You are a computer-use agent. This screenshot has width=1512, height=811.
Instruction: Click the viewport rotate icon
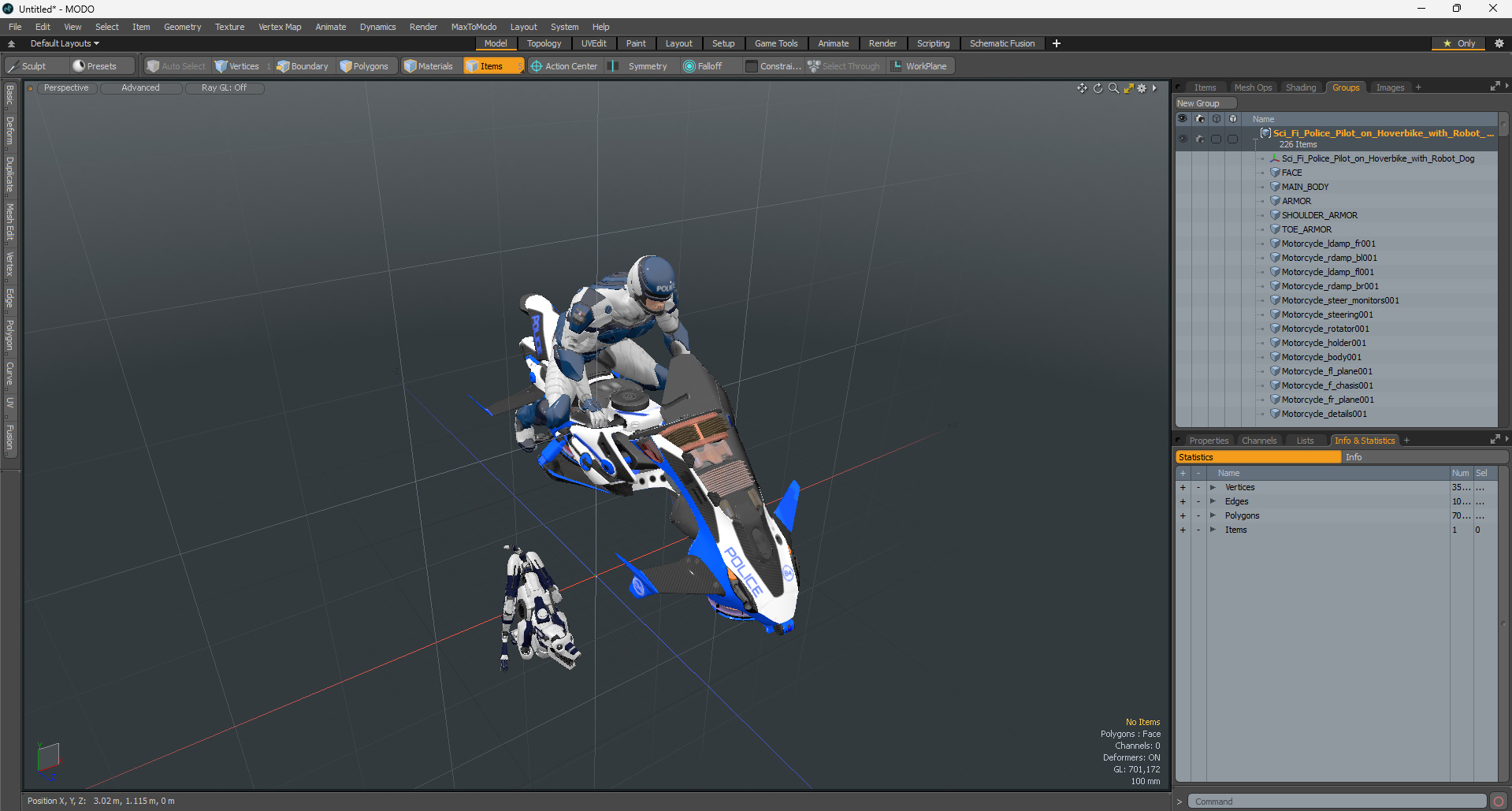[1098, 88]
